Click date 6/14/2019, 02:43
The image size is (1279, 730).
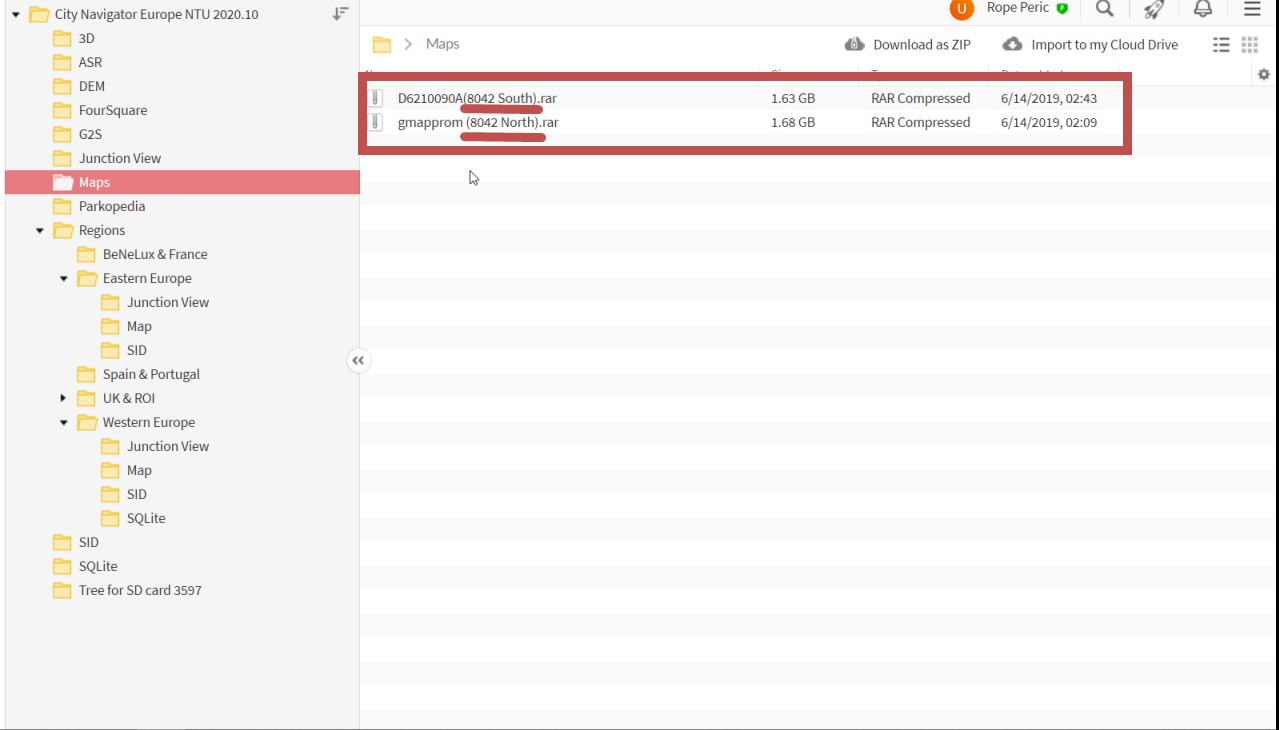(1049, 98)
